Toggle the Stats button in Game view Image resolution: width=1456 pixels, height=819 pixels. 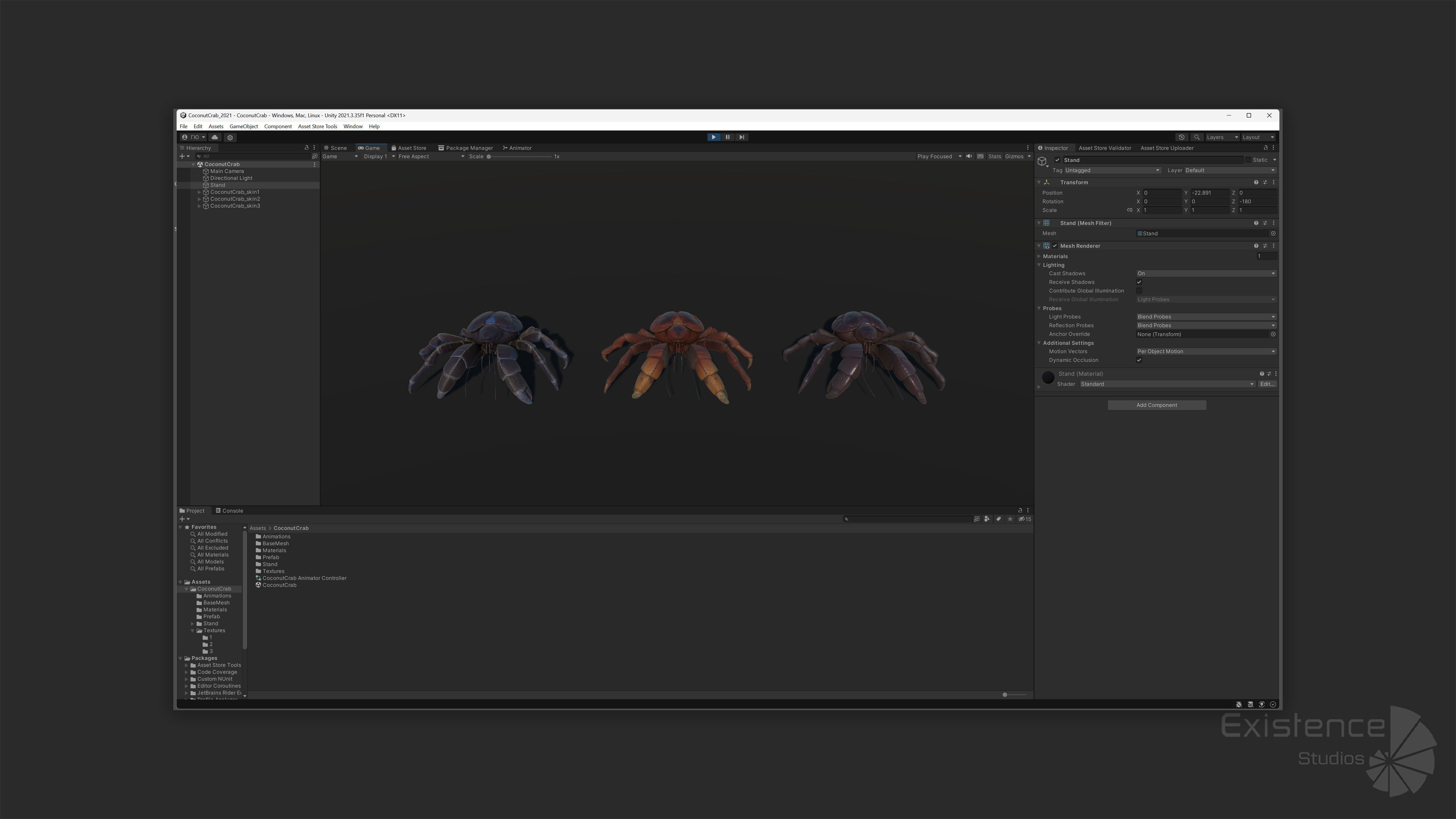(995, 157)
